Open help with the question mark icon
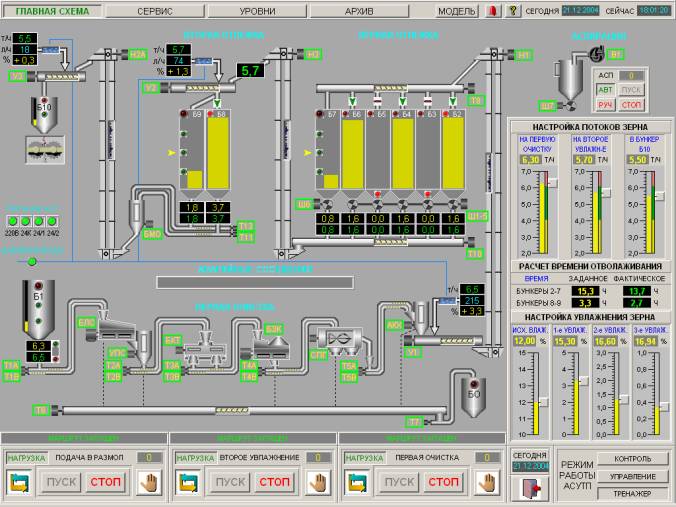676x507 pixels. [x=513, y=11]
